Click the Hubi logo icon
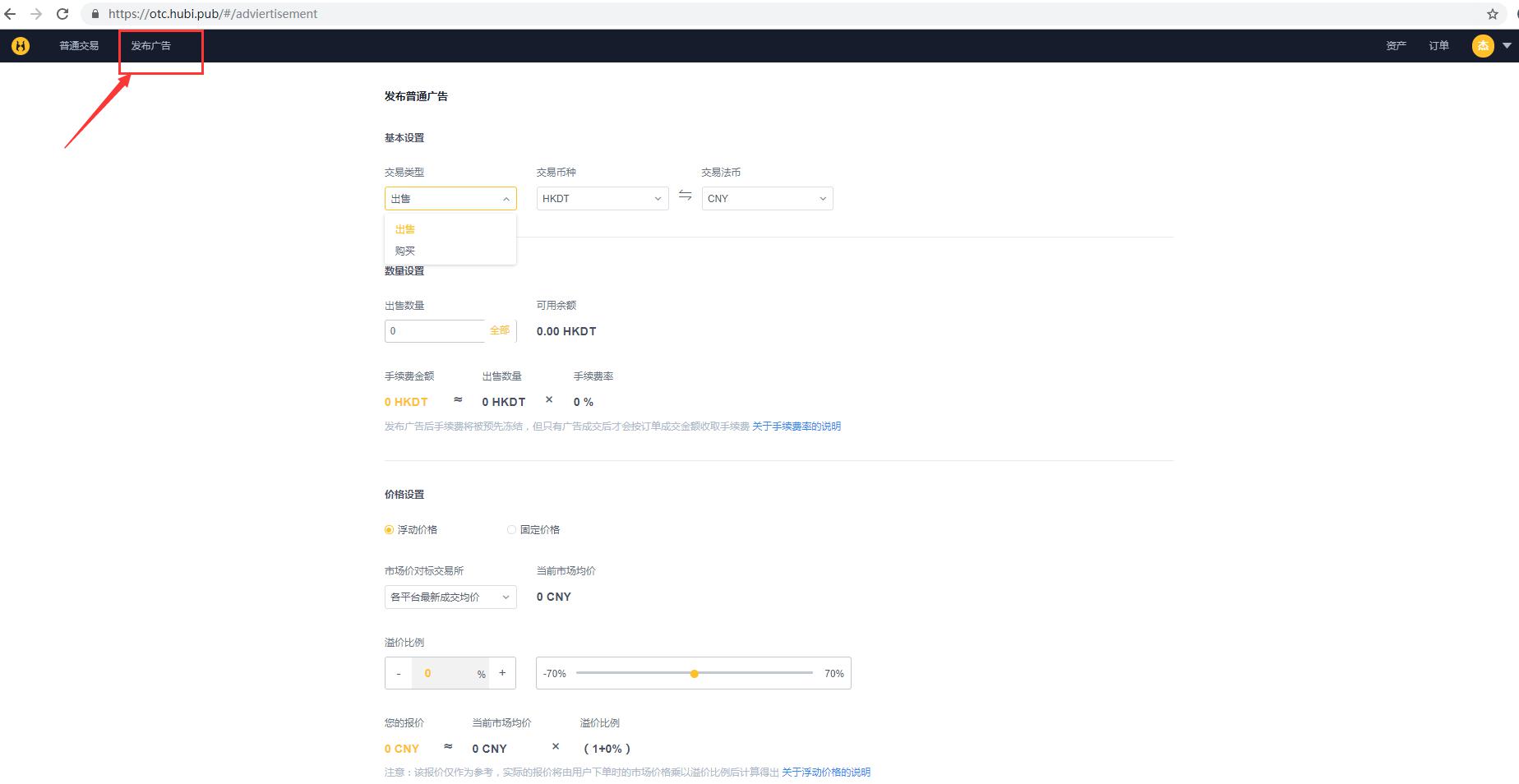 click(x=21, y=46)
